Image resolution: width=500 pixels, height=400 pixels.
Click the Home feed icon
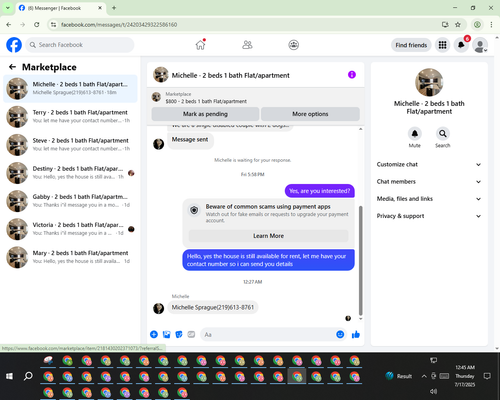coord(200,45)
